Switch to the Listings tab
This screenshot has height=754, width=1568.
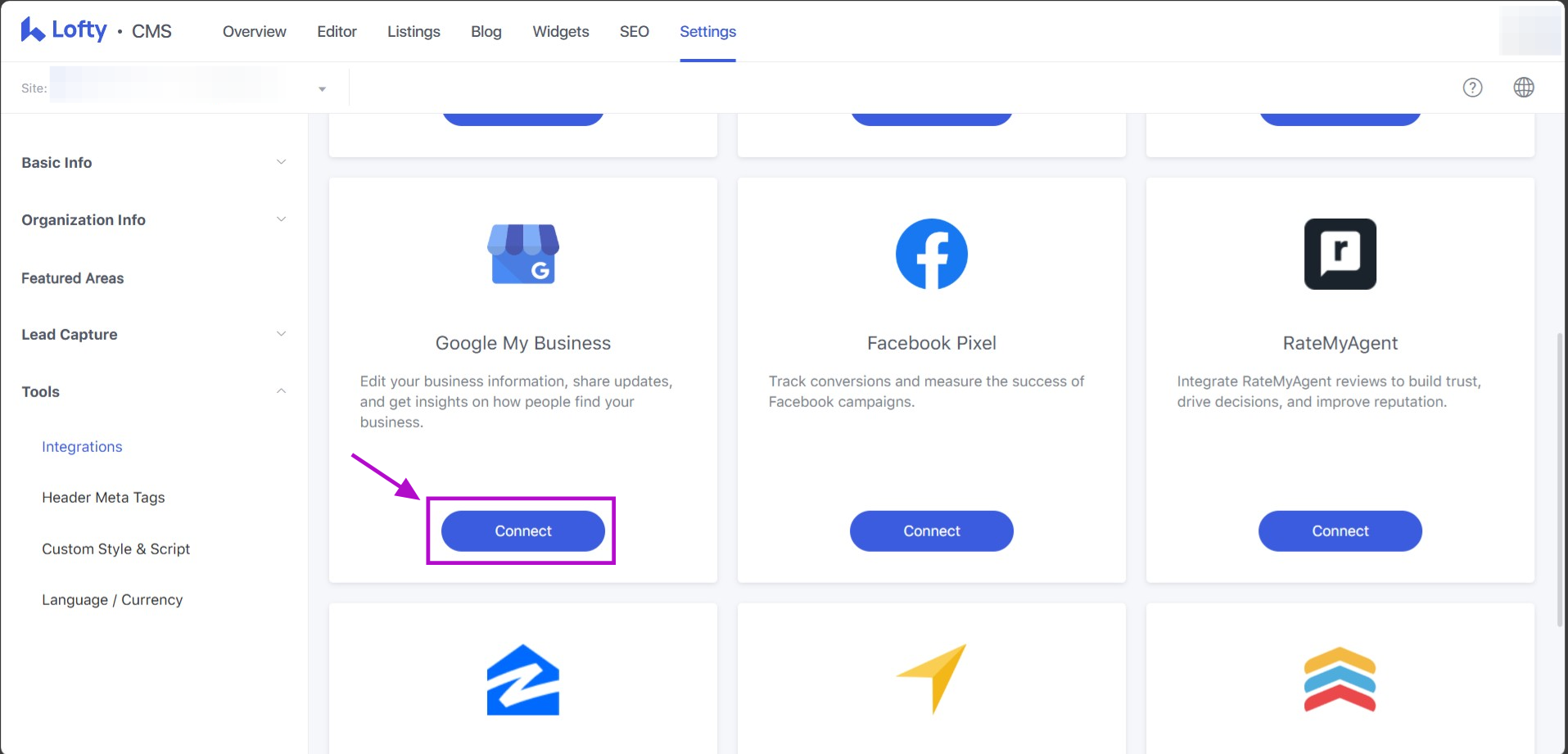(413, 31)
